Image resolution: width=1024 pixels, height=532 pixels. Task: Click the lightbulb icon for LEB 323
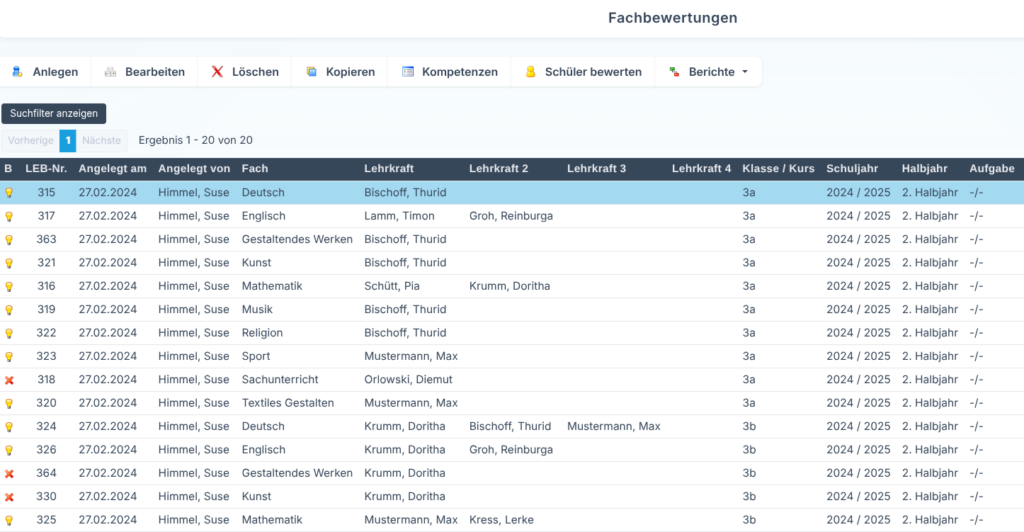(9, 357)
